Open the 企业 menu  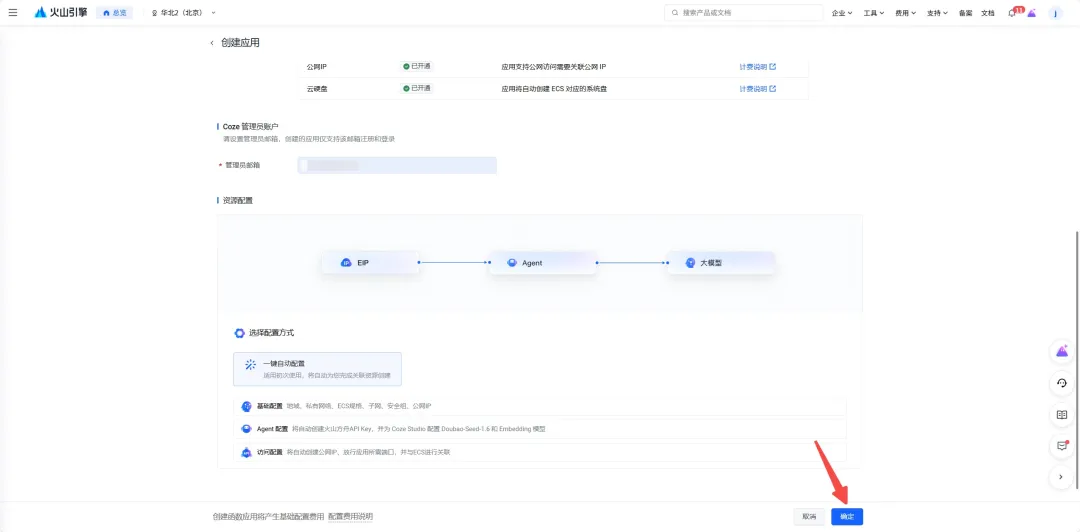tap(842, 12)
